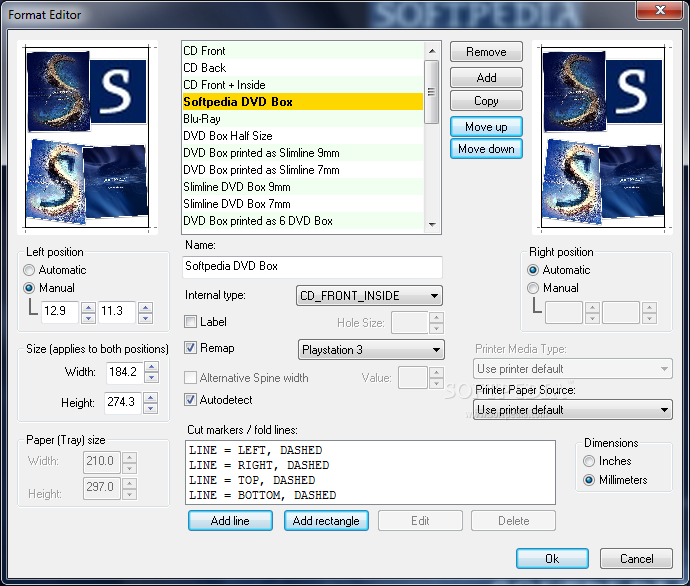
Task: Select Slimline DVD Box 9mm format
Action: (303, 187)
